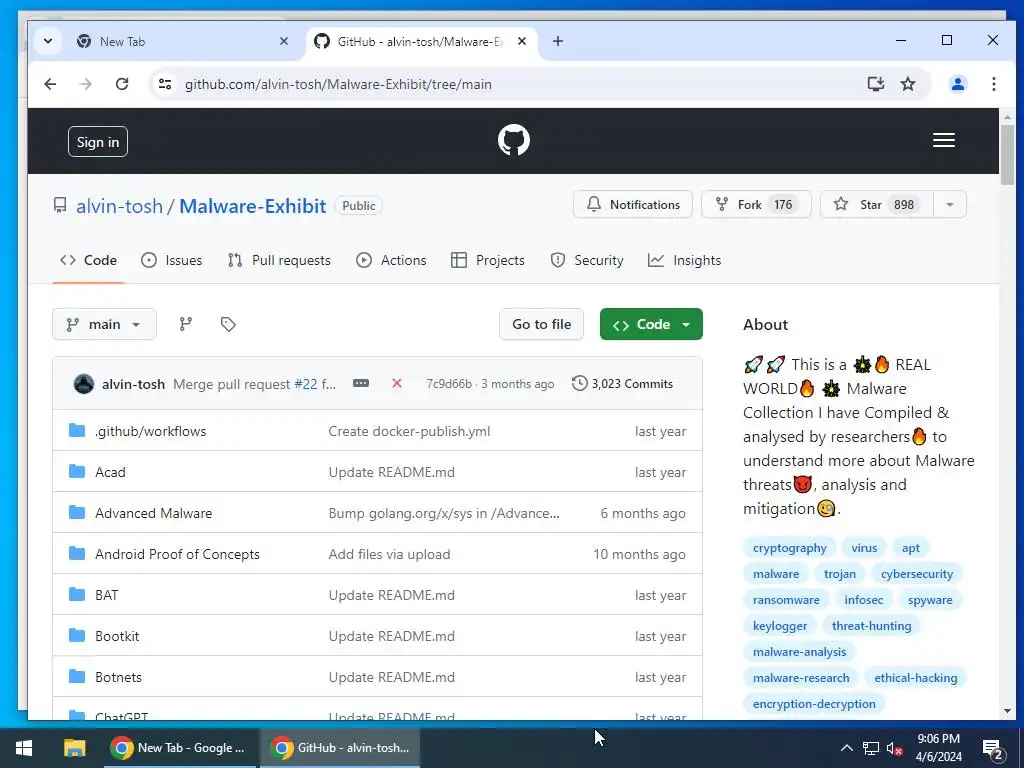Click the Sign in button
The image size is (1024, 768).
[x=98, y=142]
